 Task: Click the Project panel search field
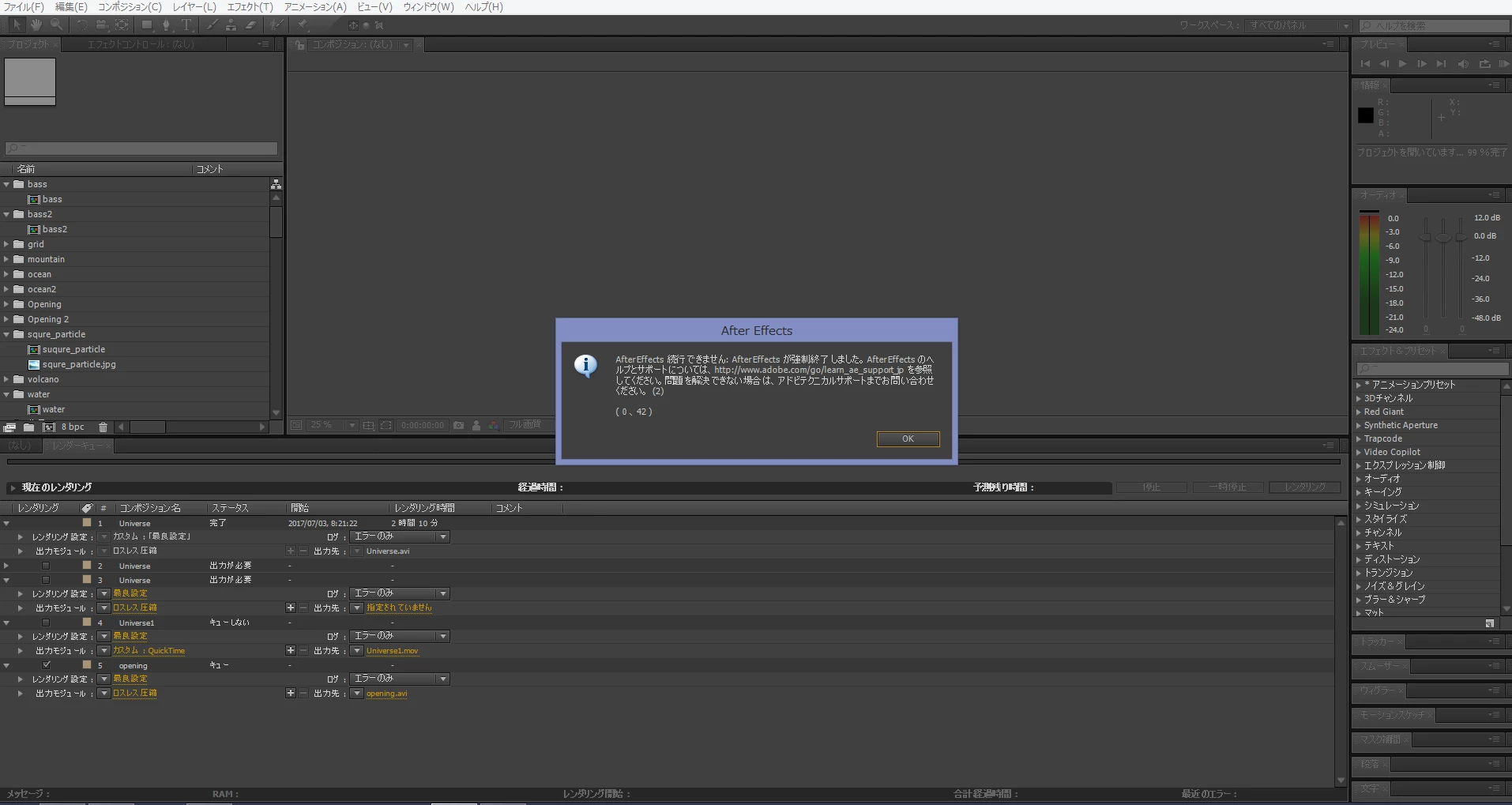pyautogui.click(x=142, y=149)
